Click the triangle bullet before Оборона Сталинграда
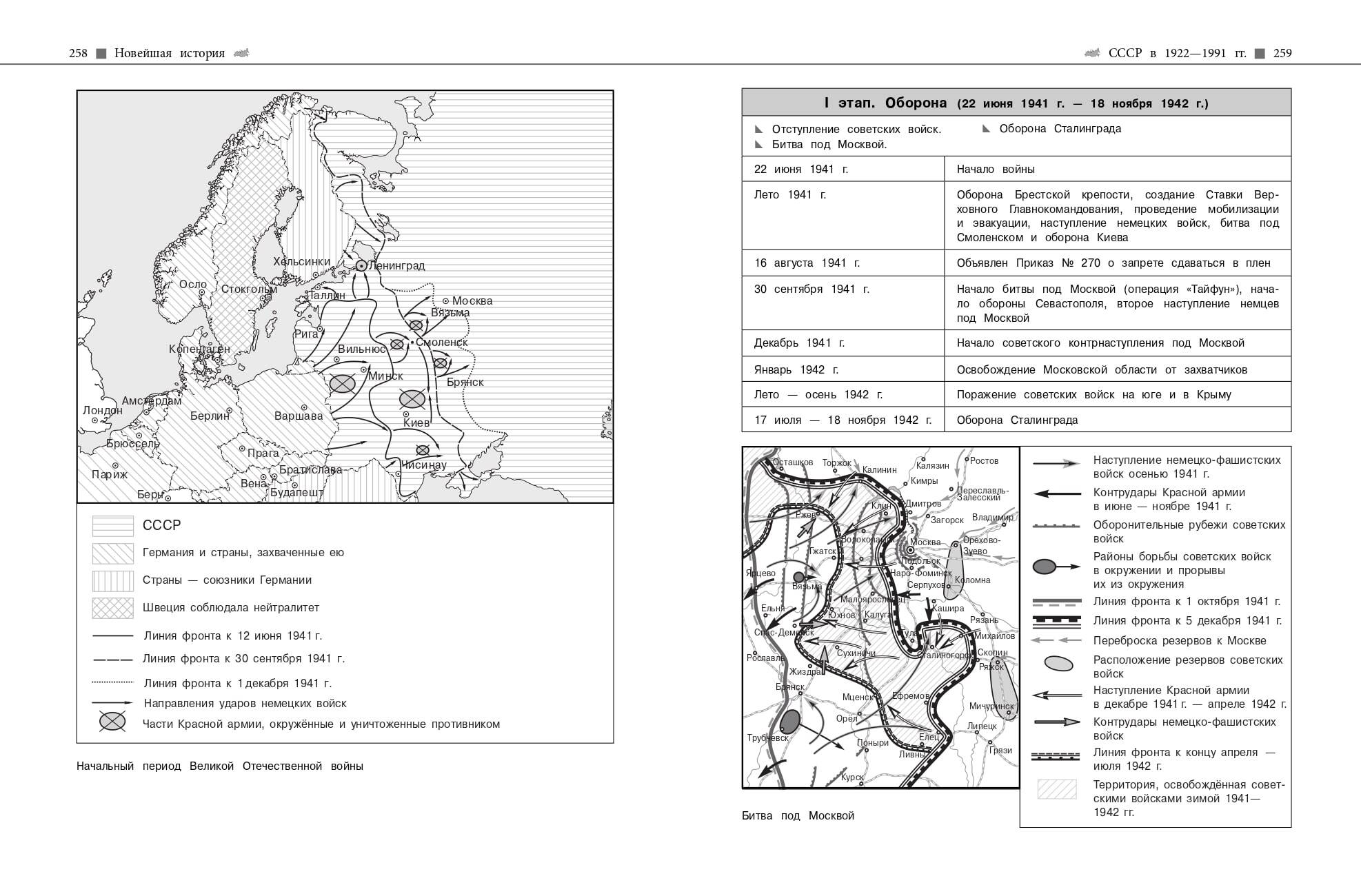1361x896 pixels. pos(986,129)
